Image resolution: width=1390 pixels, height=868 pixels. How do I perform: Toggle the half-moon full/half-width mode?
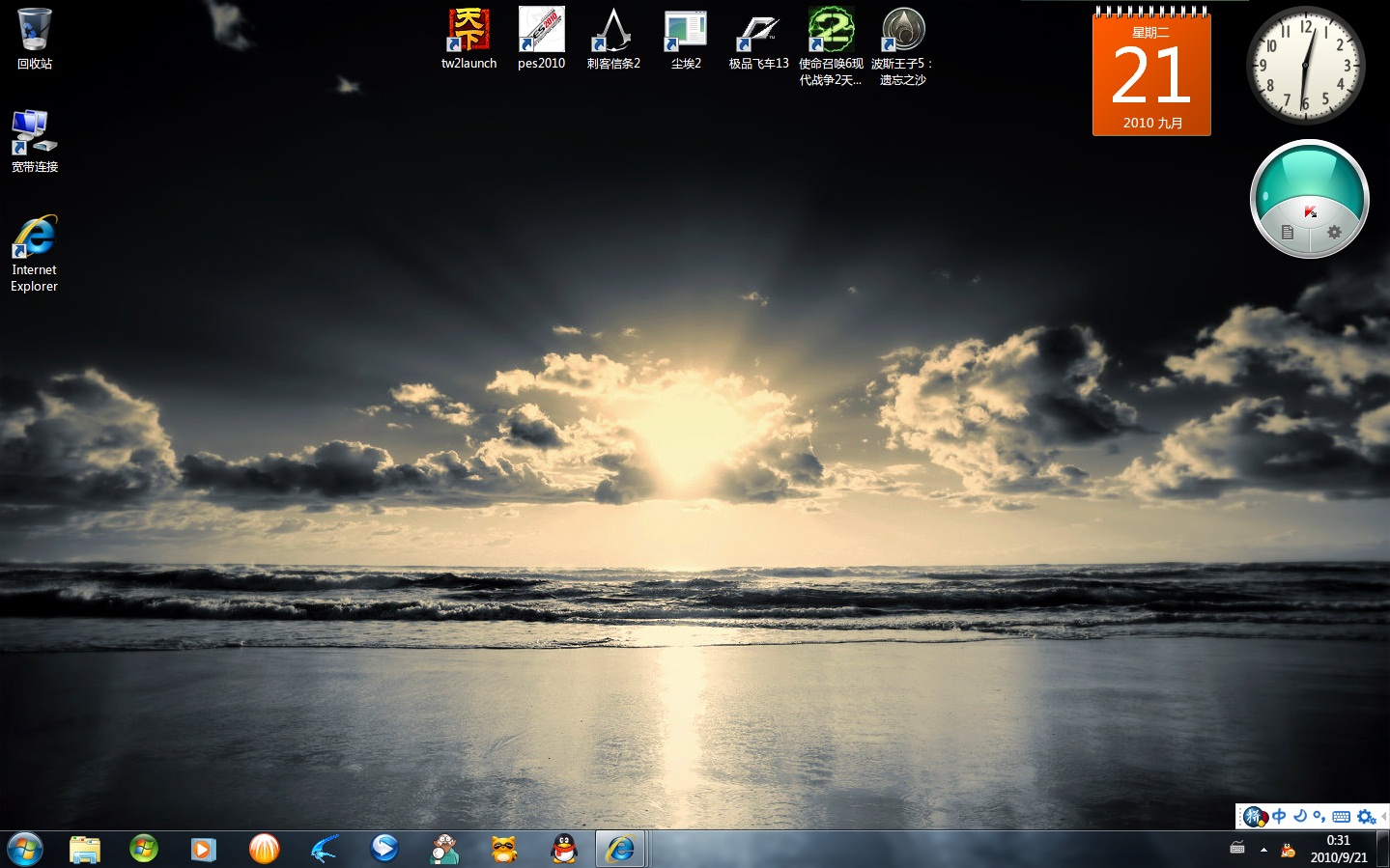click(1300, 817)
